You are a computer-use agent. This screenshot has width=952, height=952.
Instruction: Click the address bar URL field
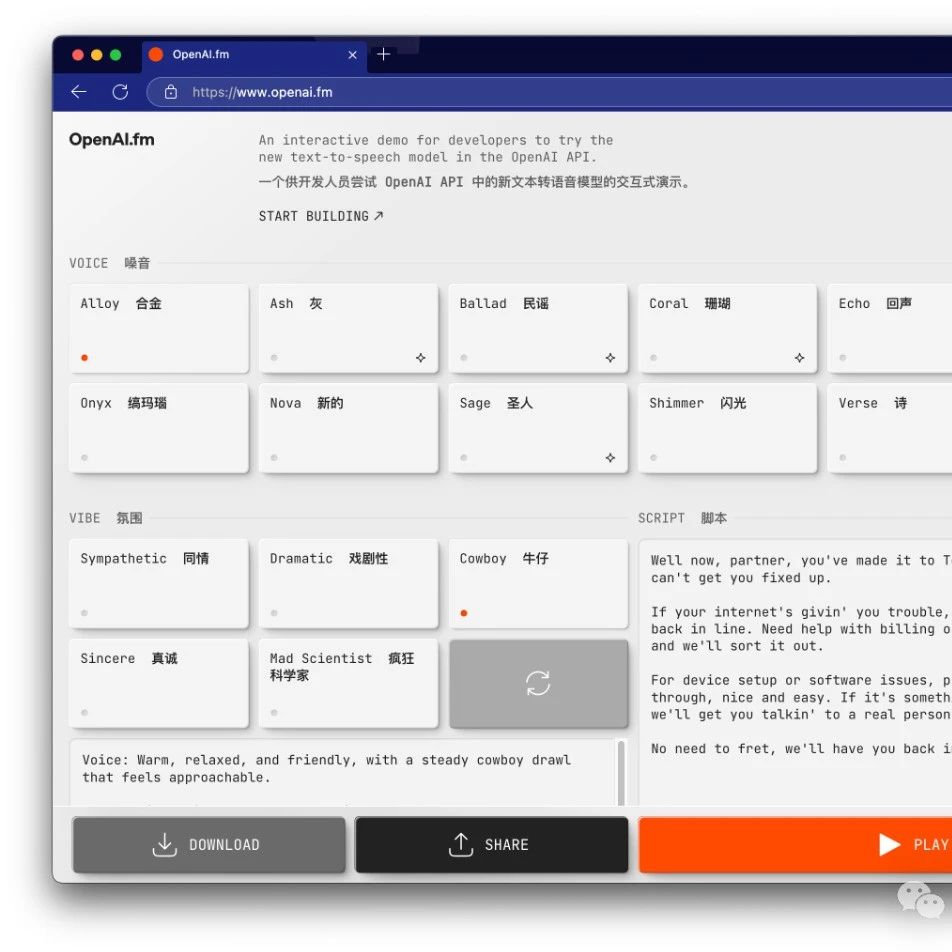pos(549,92)
